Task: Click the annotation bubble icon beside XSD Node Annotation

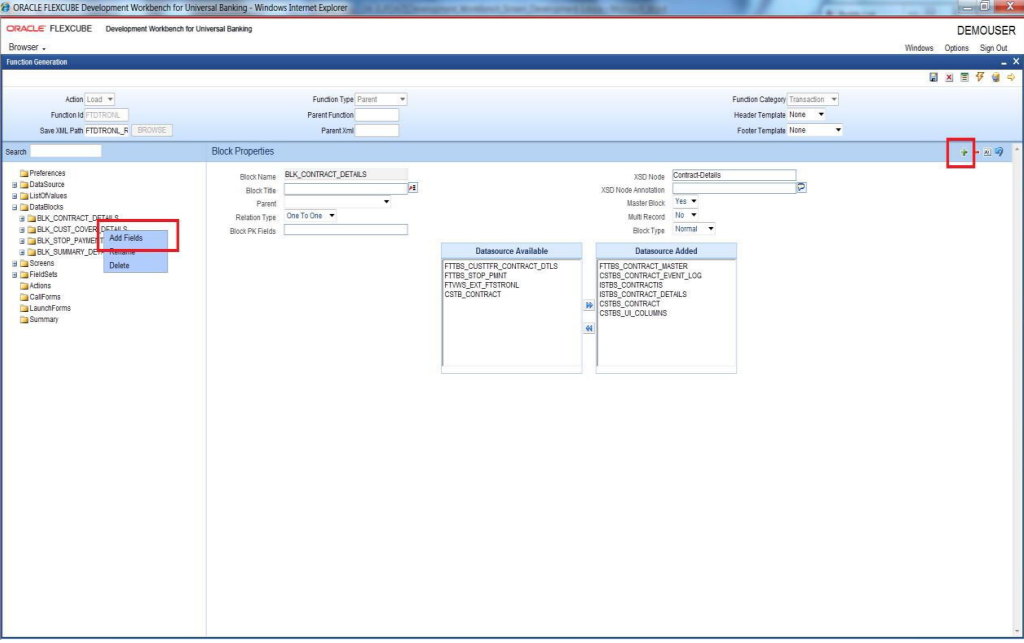Action: [x=801, y=188]
